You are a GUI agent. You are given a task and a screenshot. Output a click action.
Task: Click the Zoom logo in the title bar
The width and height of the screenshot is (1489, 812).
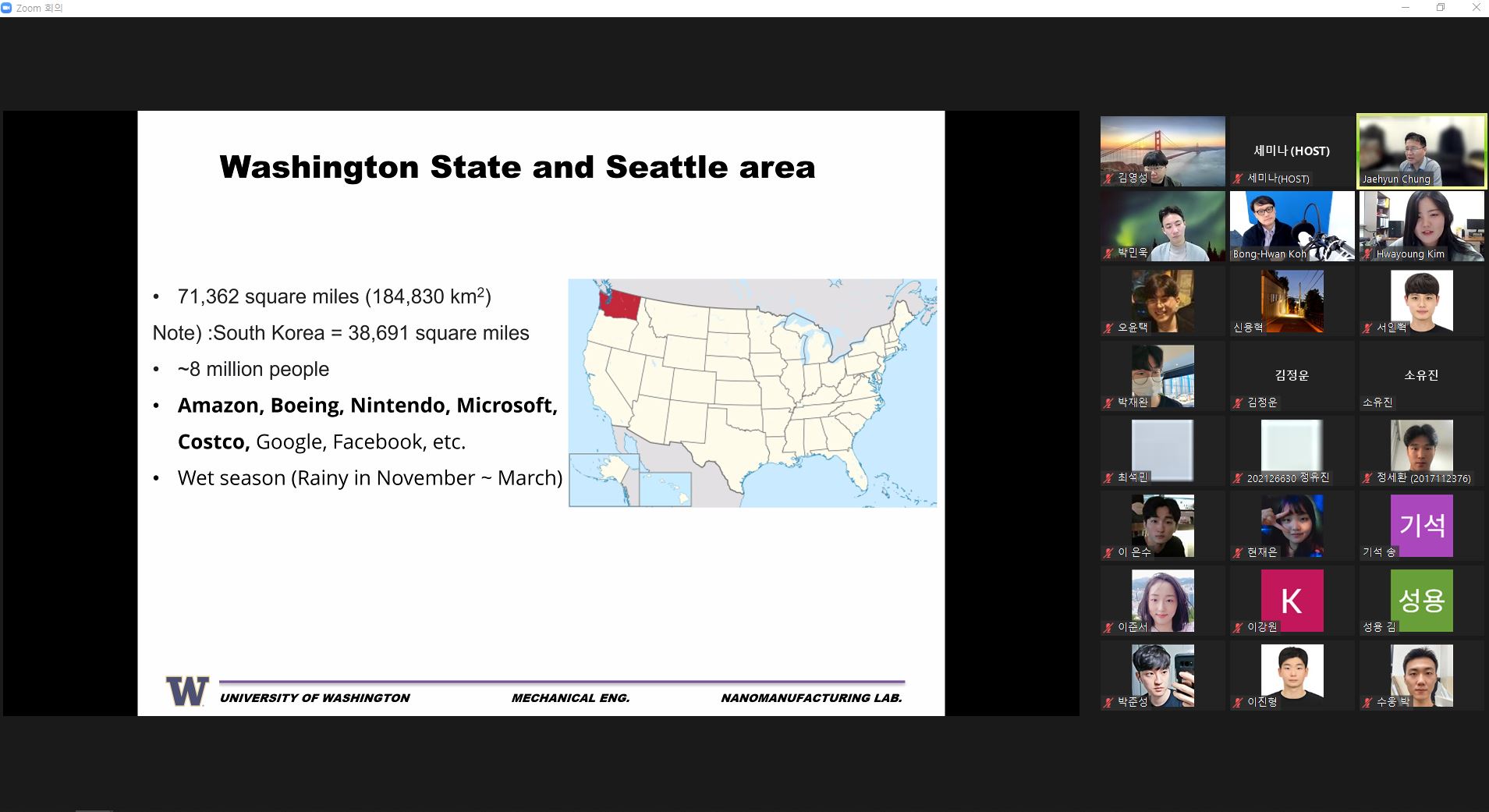(x=7, y=8)
